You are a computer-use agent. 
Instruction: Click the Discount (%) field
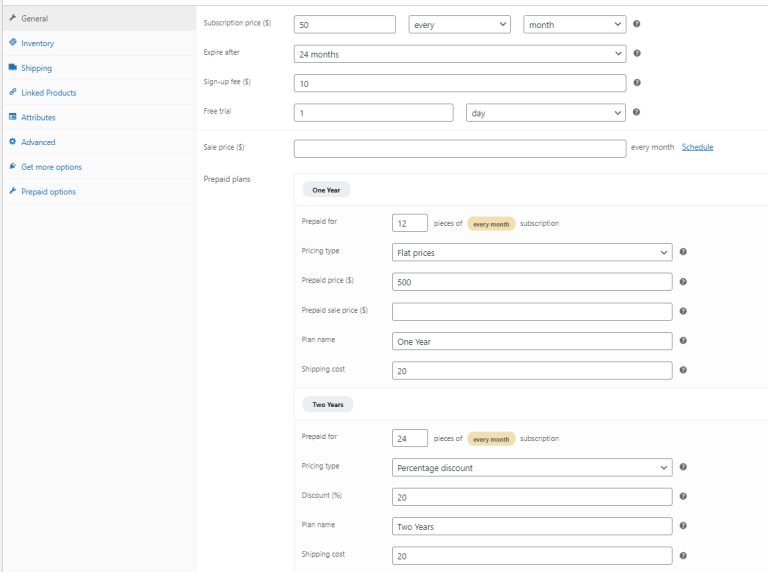coord(532,497)
